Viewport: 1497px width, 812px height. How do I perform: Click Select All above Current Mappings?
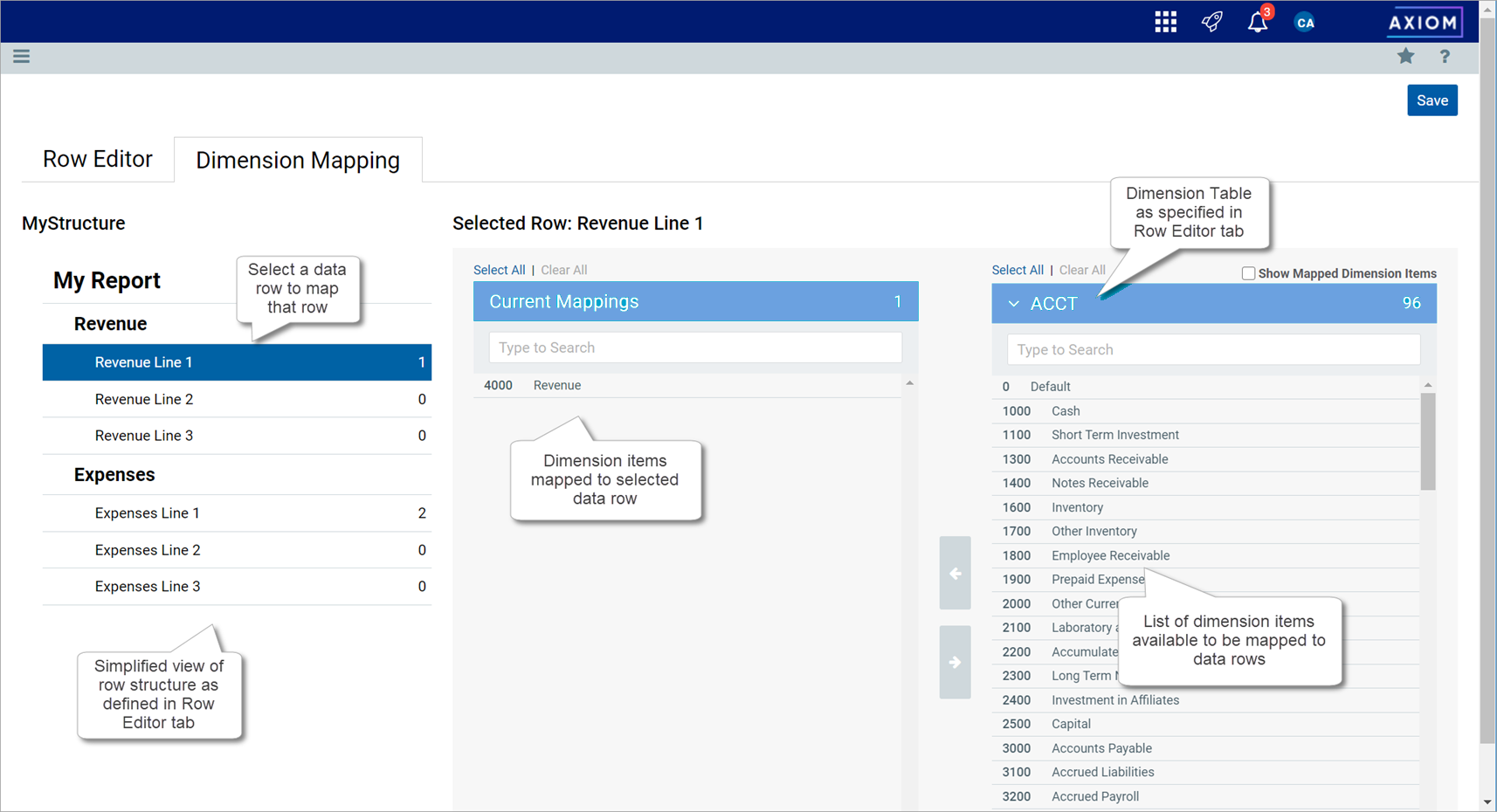(x=499, y=270)
